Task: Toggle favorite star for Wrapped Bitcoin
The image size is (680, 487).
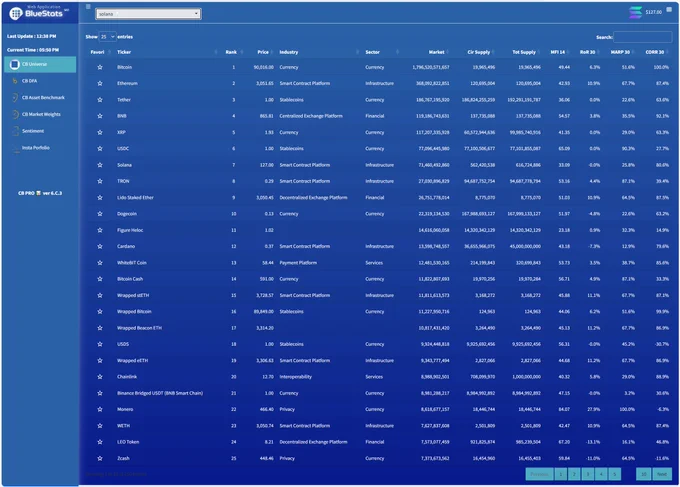Action: (100, 311)
